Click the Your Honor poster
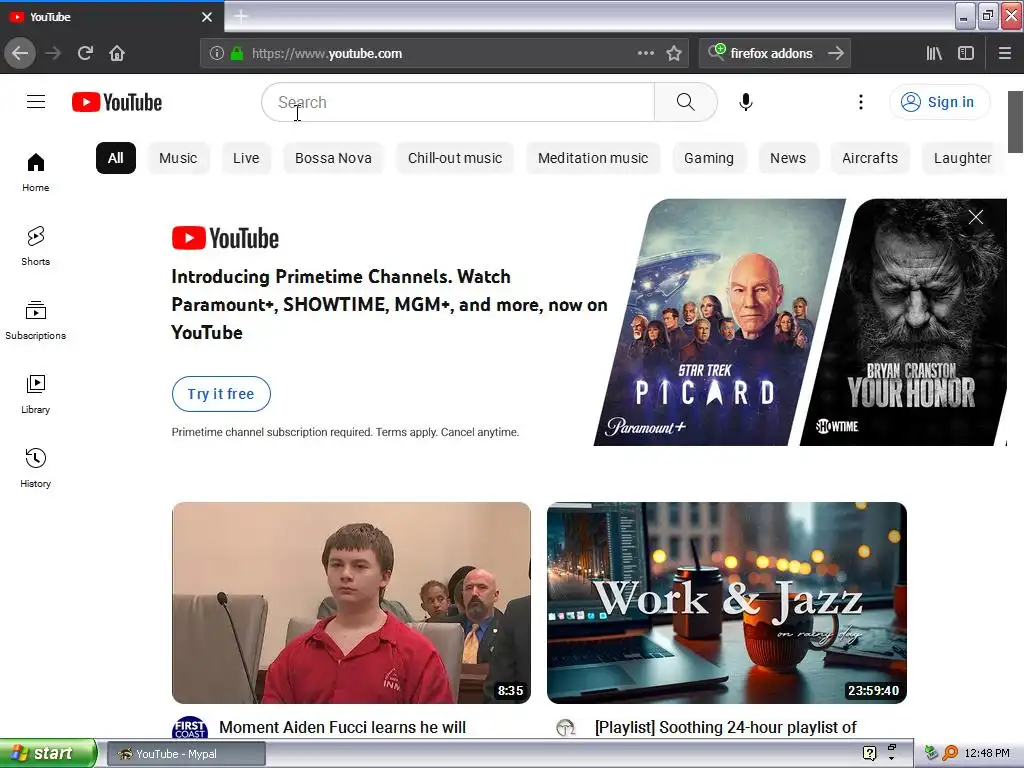Viewport: 1024px width, 768px height. tap(904, 323)
